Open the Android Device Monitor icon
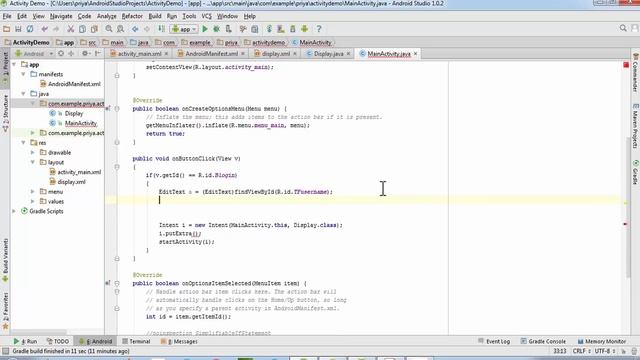 [304, 29]
